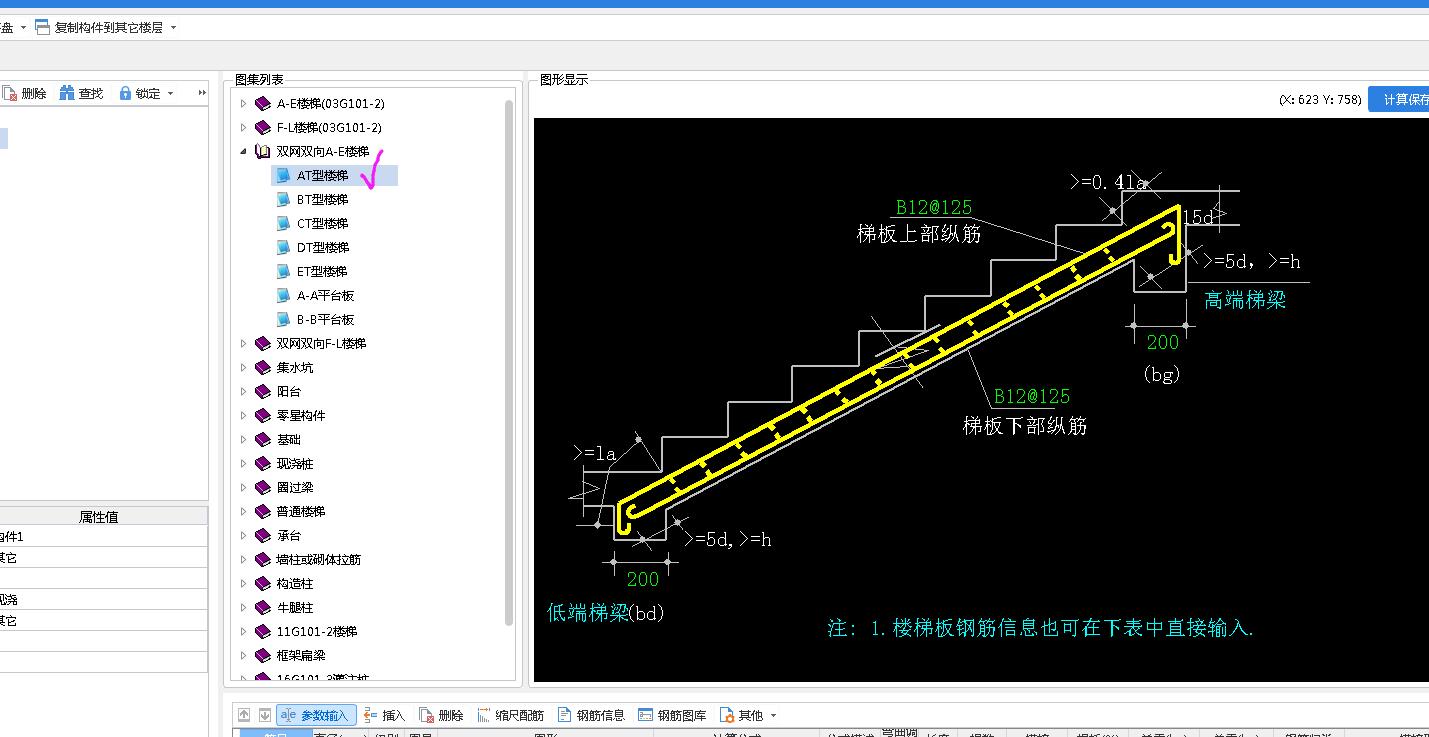Click the 牛腿柱 book icon
This screenshot has height=737, width=1429.
pos(263,607)
